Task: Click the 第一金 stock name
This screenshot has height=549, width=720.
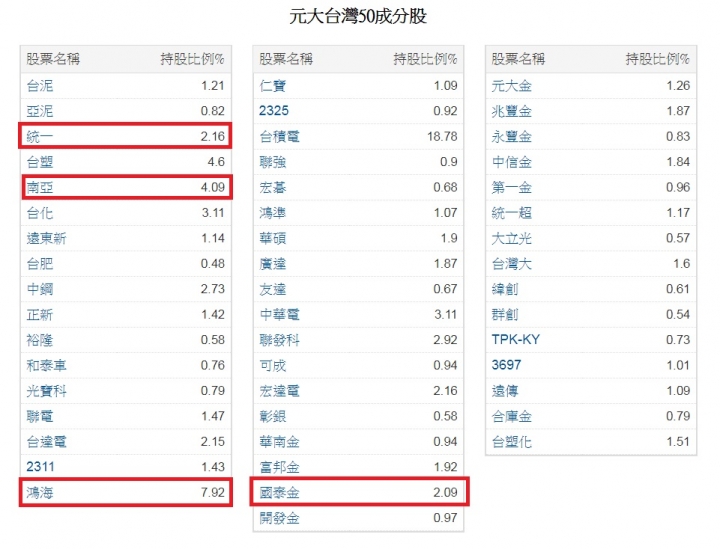Action: (512, 187)
